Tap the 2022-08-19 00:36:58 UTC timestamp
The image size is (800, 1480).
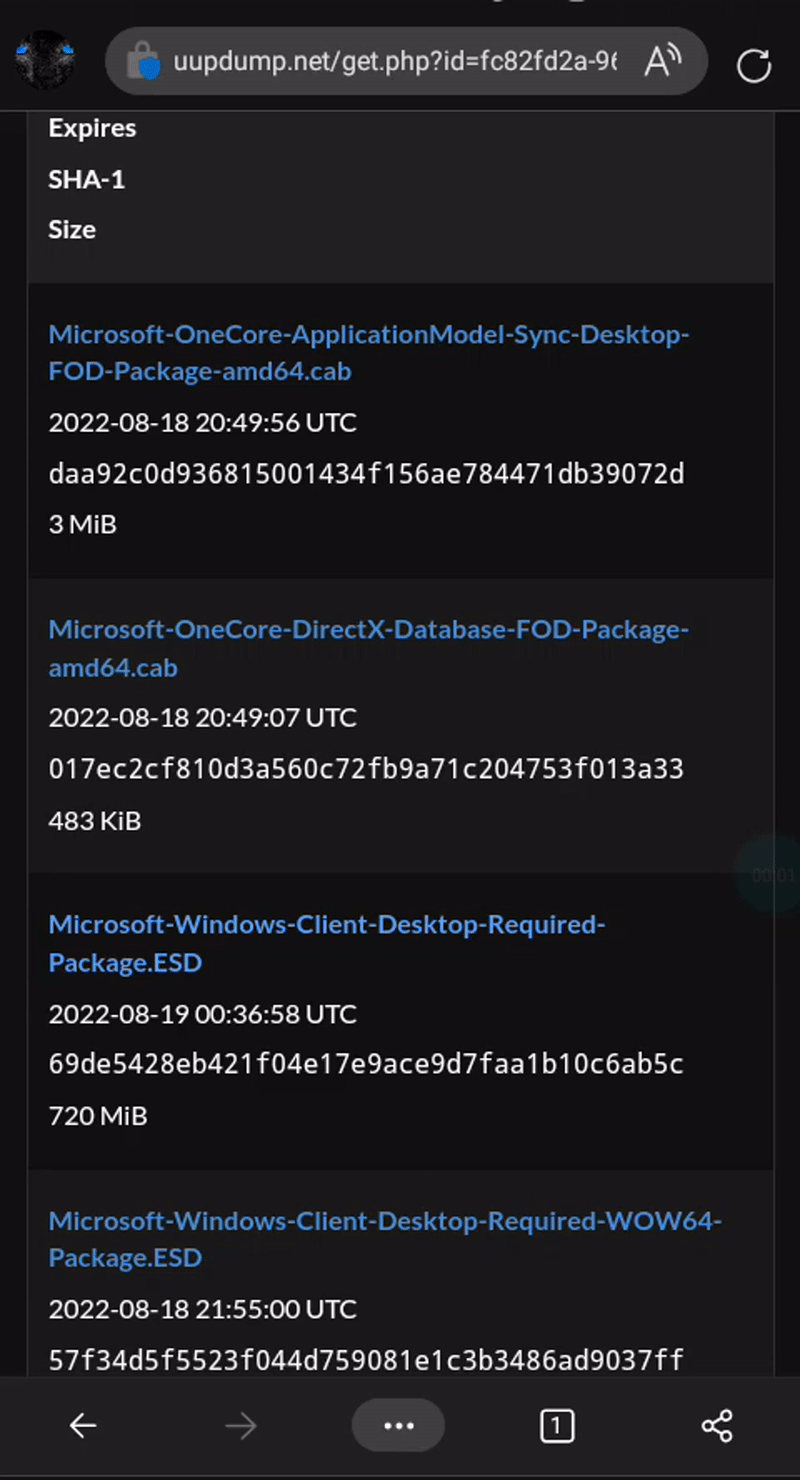coord(202,1014)
